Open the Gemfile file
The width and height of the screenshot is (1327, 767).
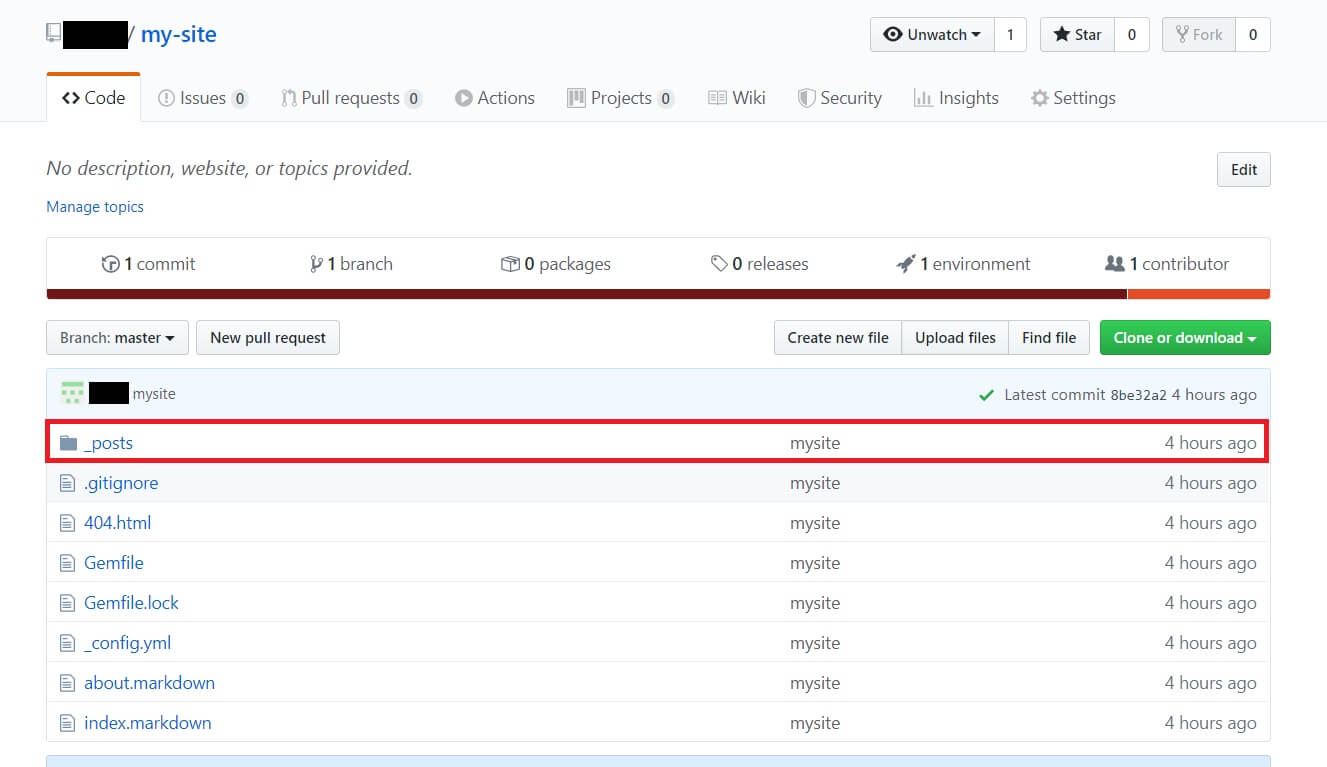[114, 563]
